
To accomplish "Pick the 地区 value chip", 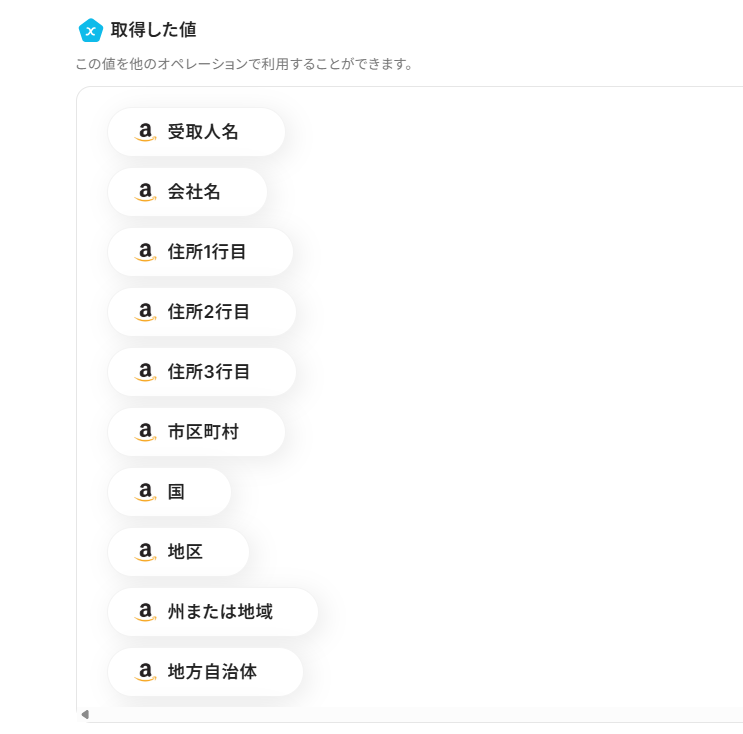I will [x=179, y=552].
